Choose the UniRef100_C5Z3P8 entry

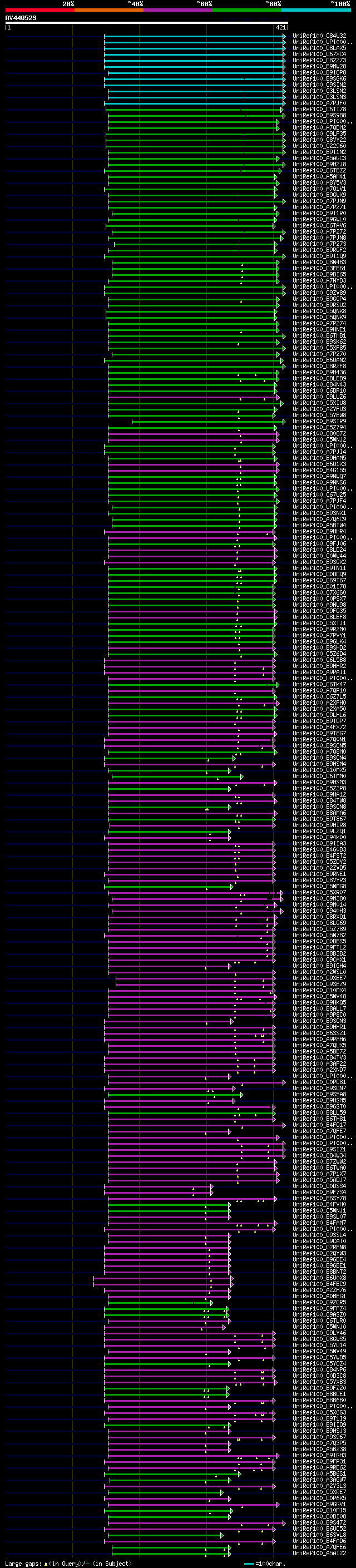tap(319, 788)
